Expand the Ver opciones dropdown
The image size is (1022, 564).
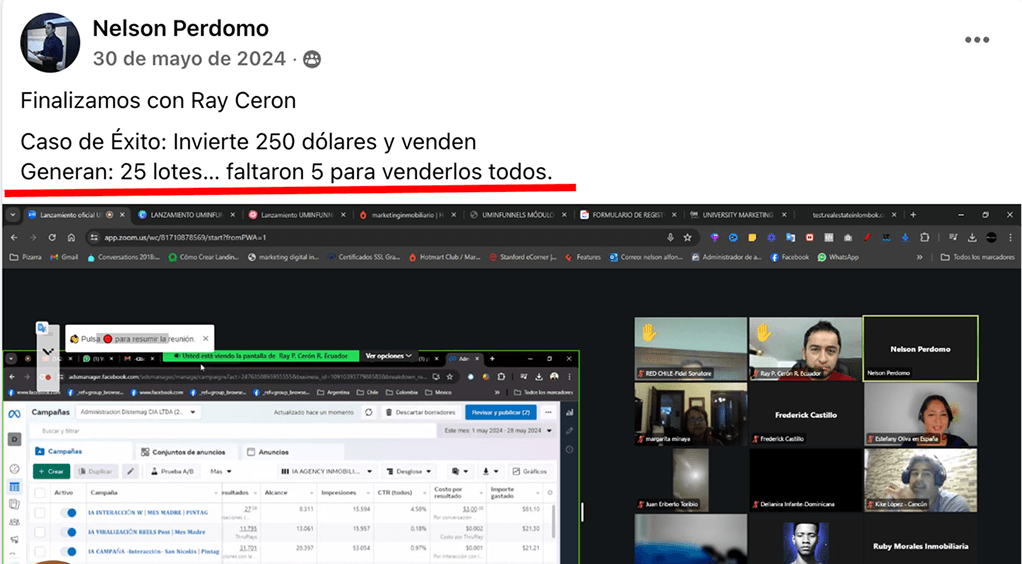[x=389, y=355]
